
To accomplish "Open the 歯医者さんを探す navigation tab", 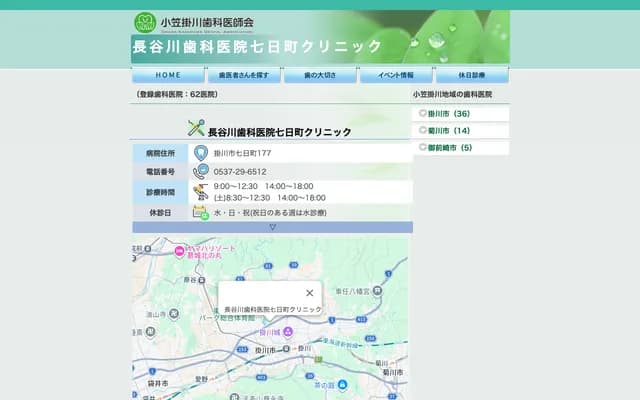I will [x=244, y=75].
